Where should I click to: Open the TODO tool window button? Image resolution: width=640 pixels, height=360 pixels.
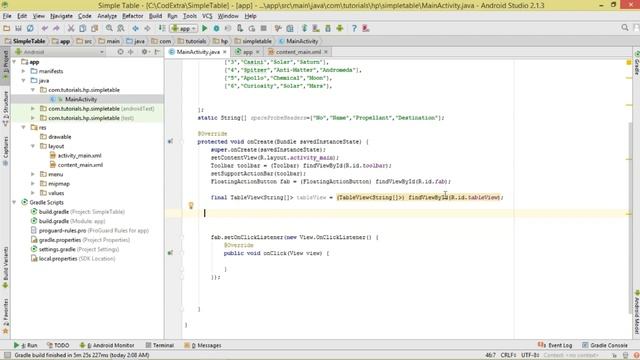click(x=58, y=345)
